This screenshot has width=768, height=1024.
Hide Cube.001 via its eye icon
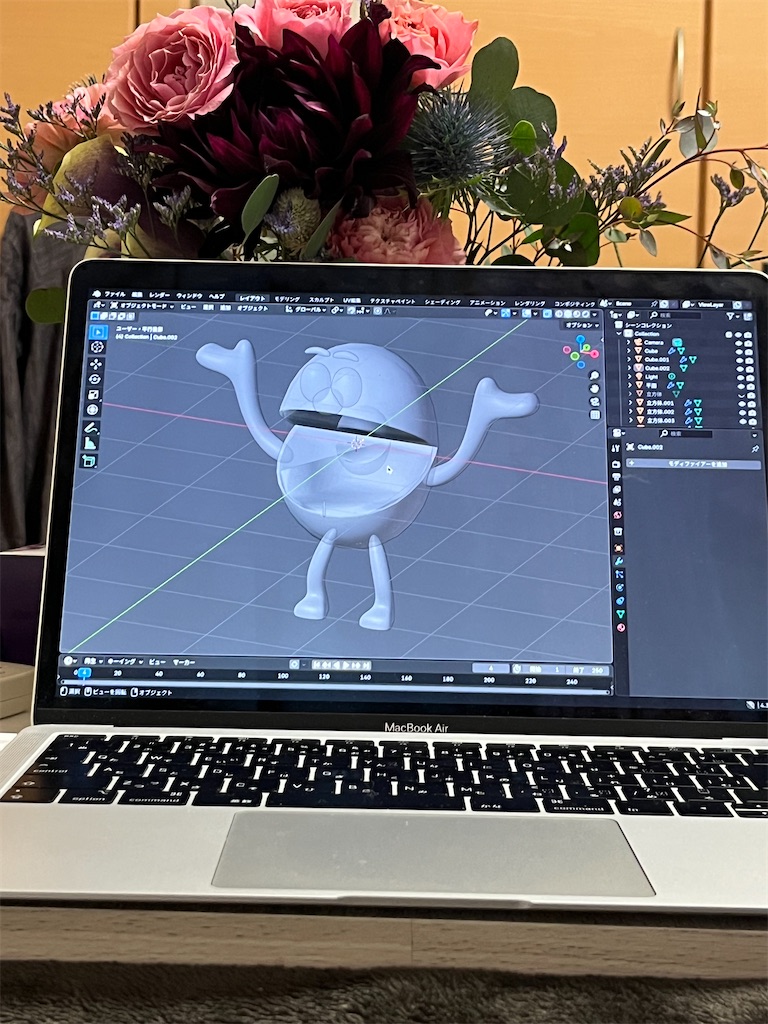739,360
